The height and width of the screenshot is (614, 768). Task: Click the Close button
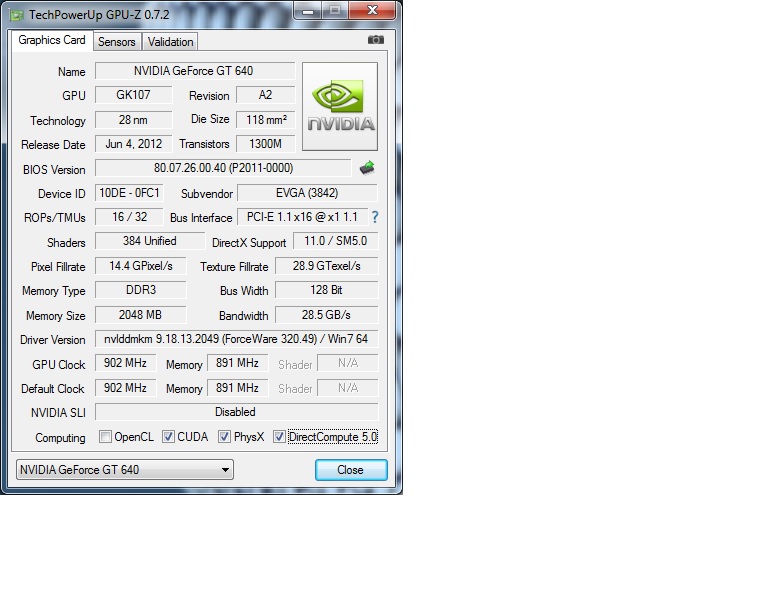(351, 470)
